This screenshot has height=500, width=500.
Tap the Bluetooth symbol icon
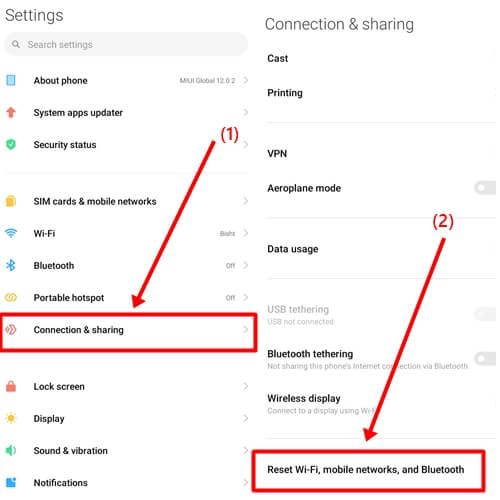point(11,265)
